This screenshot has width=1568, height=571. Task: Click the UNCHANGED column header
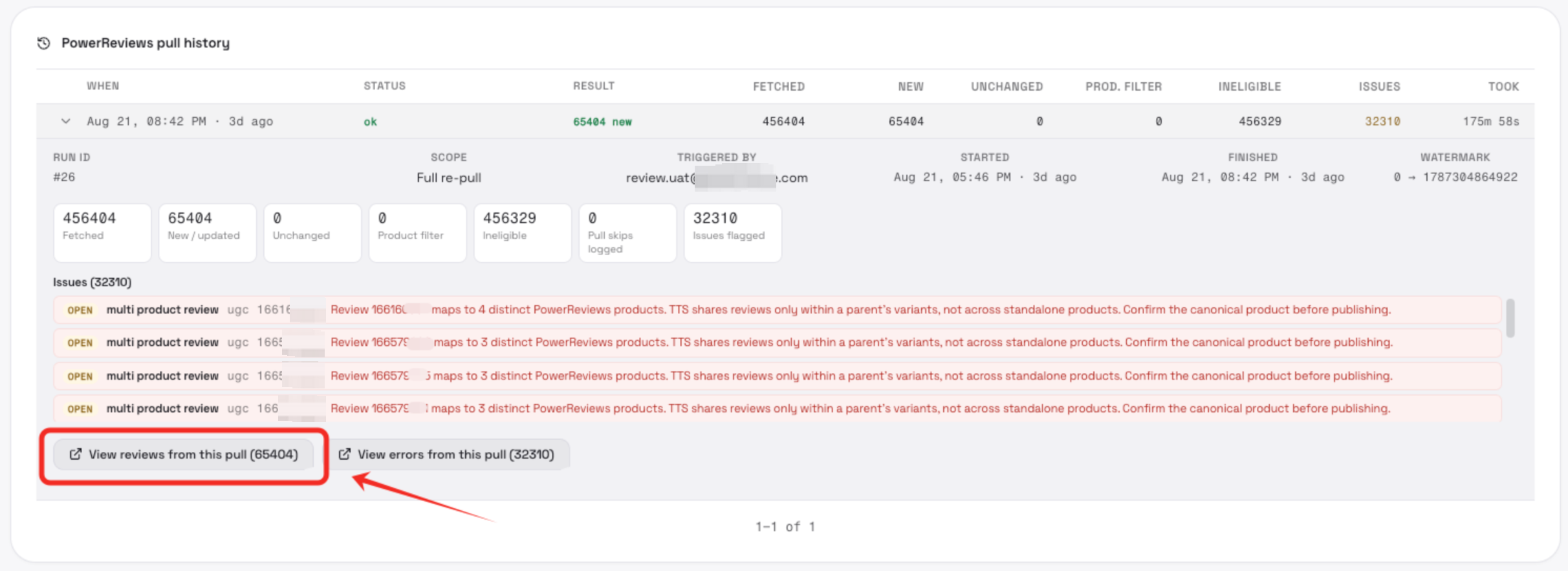click(1007, 87)
